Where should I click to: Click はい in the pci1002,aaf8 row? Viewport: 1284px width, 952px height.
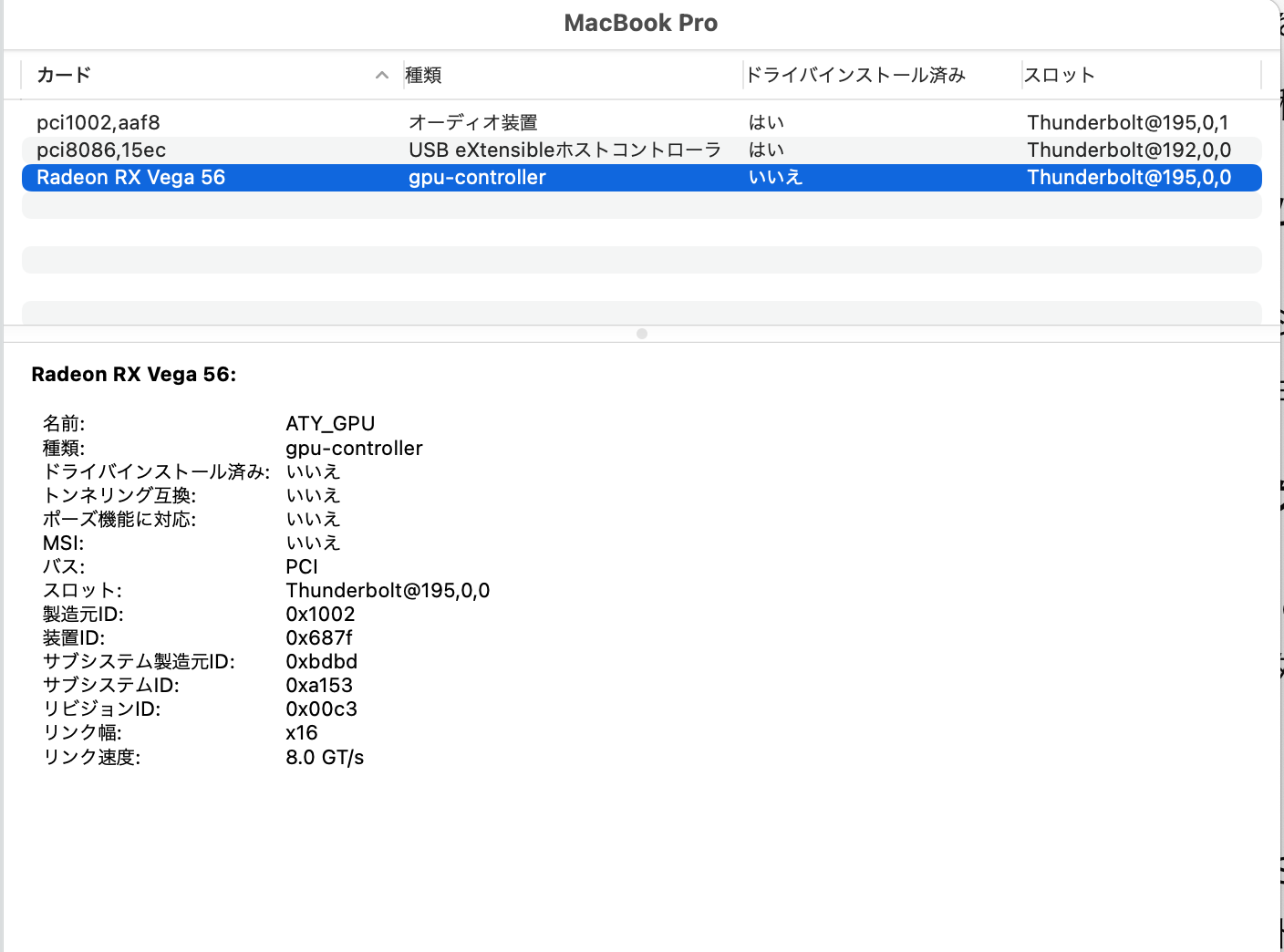pos(766,122)
